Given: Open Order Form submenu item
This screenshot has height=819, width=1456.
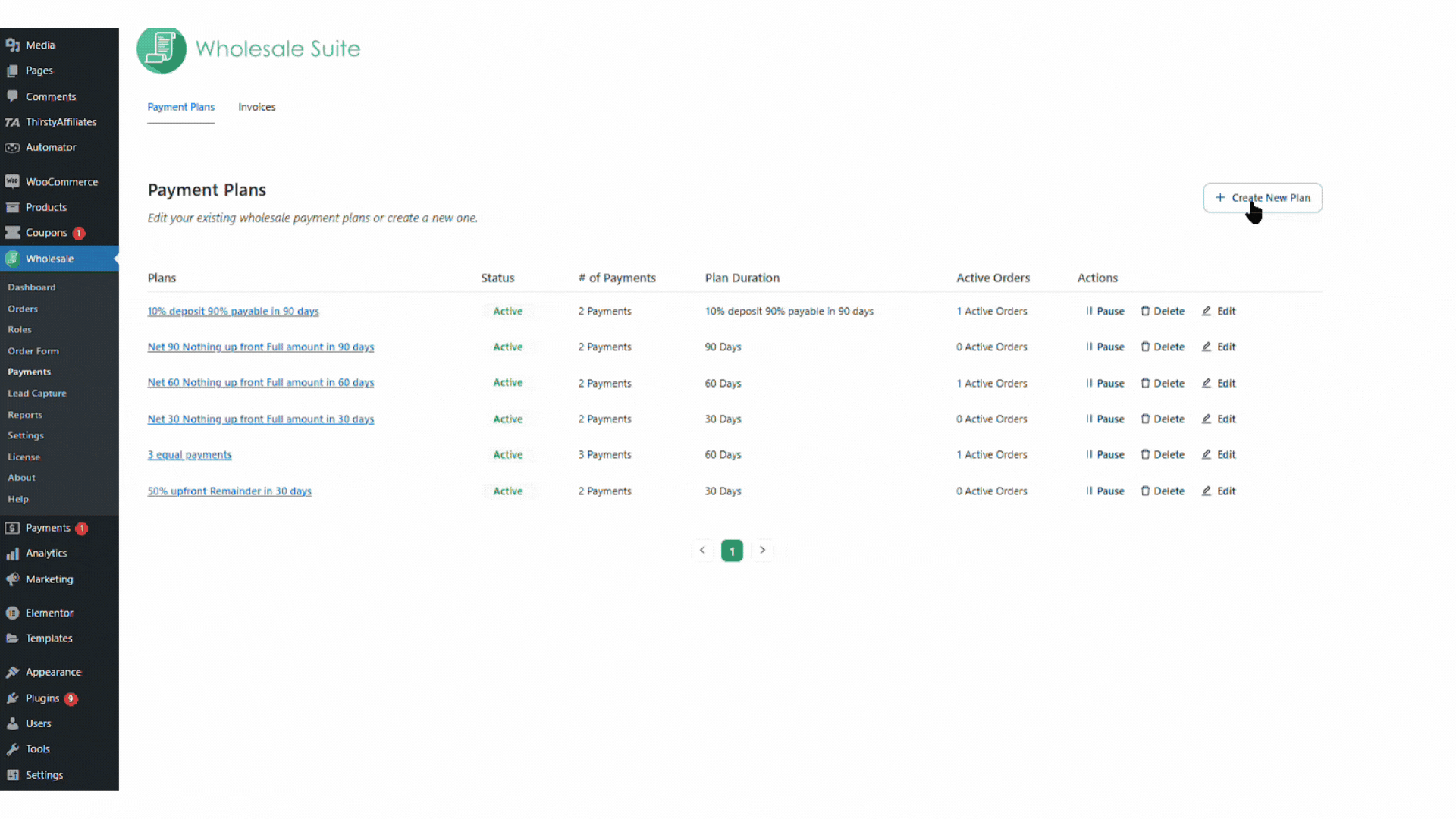Looking at the screenshot, I should point(33,351).
